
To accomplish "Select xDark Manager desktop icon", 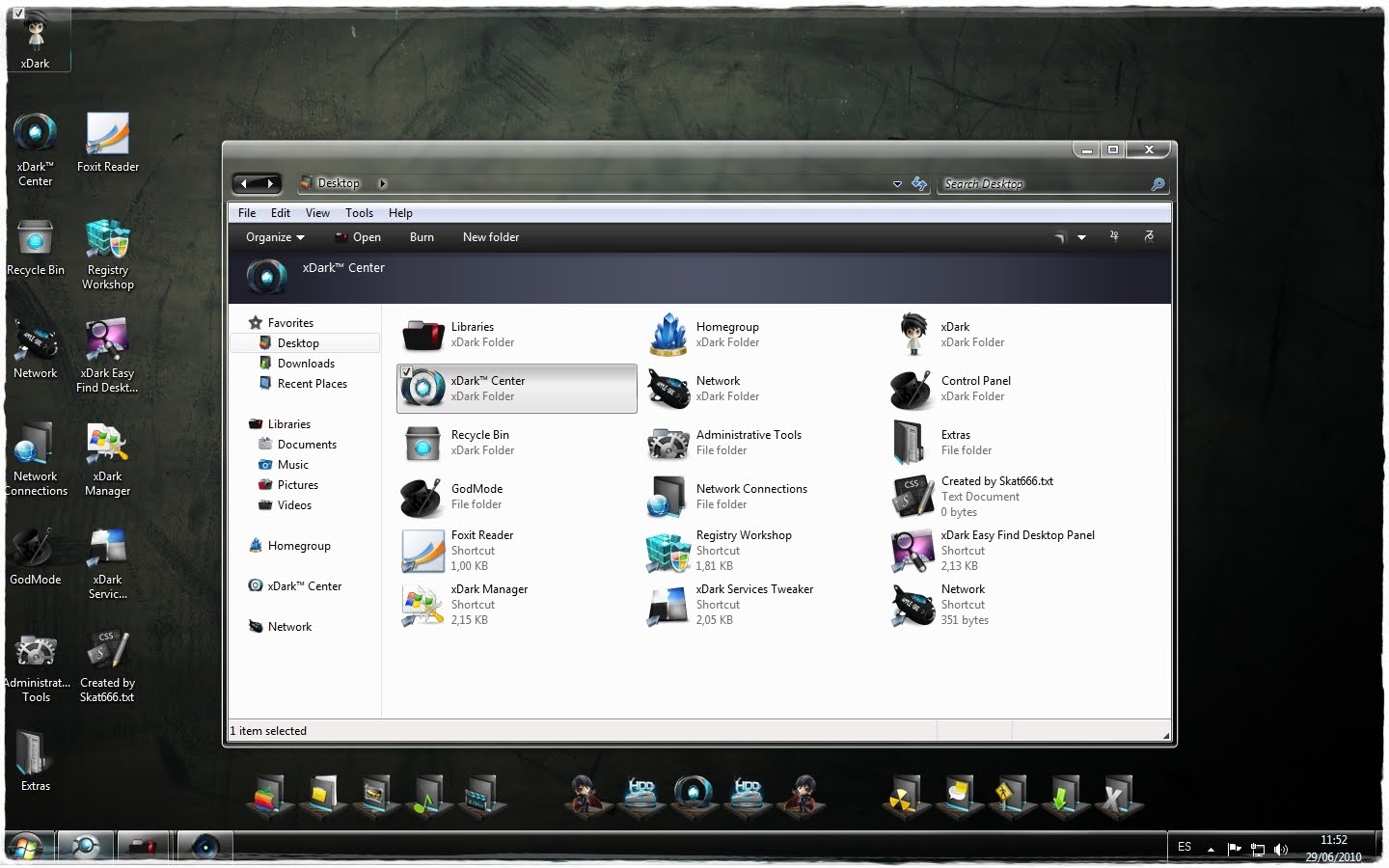I will (107, 460).
